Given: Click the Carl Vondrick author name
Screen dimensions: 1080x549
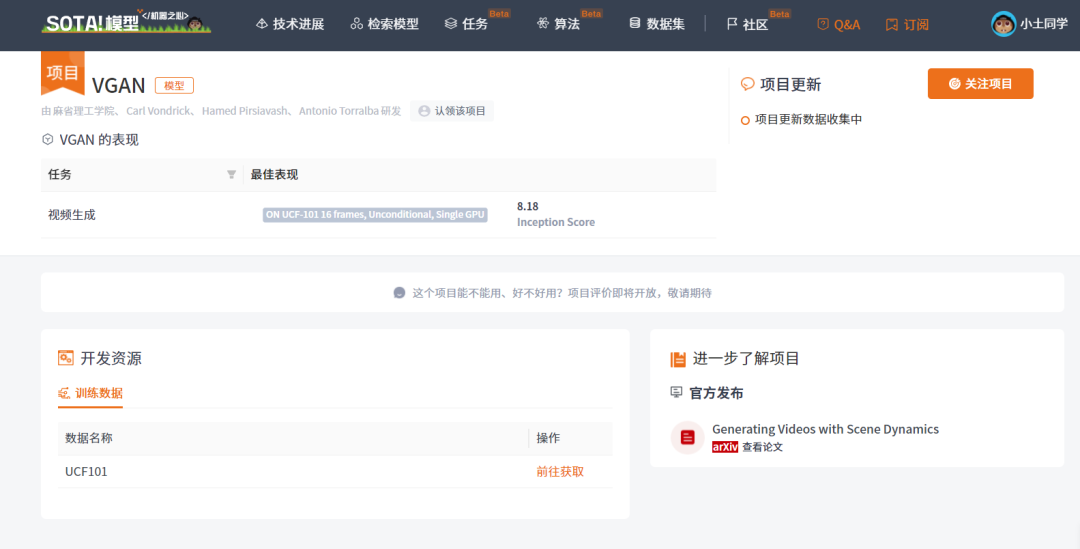Looking at the screenshot, I should 158,111.
